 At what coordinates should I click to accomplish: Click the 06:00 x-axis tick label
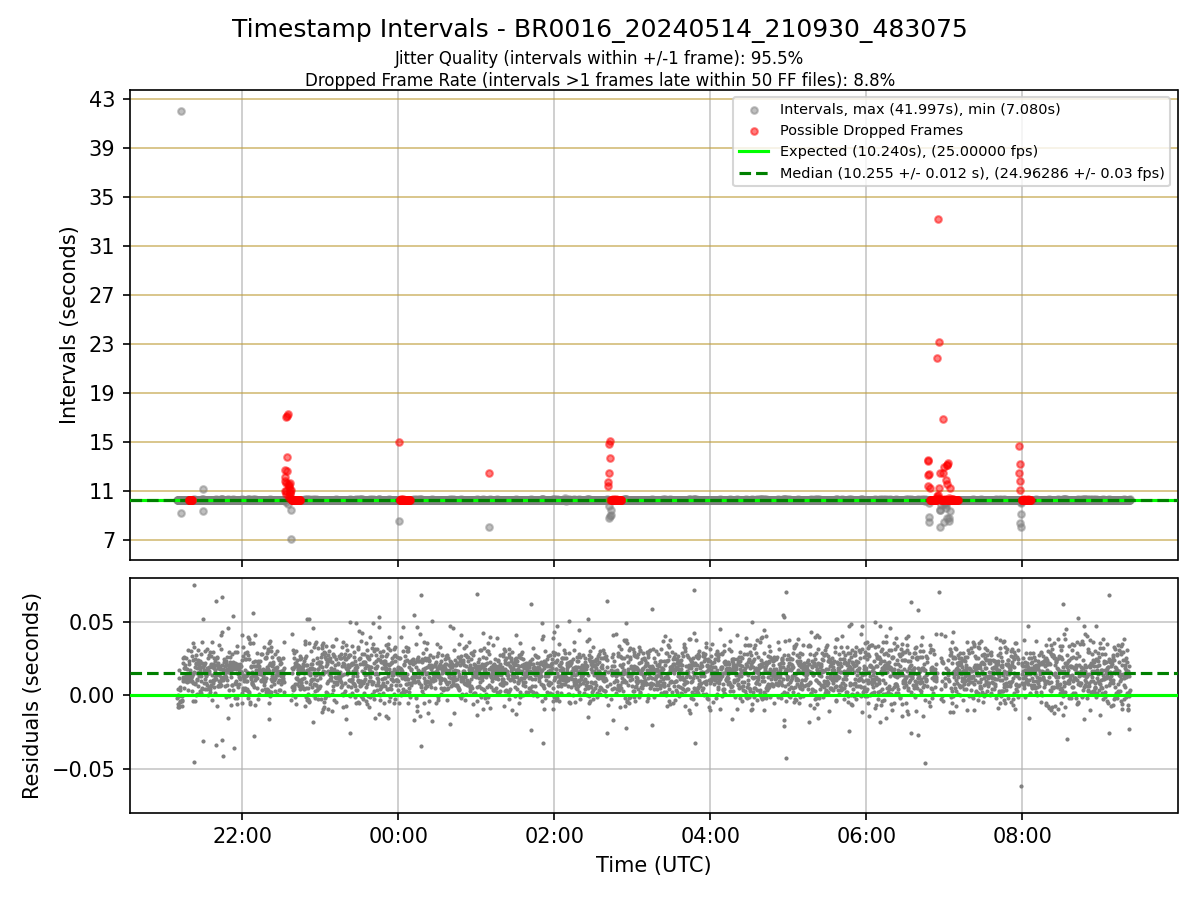pos(865,836)
